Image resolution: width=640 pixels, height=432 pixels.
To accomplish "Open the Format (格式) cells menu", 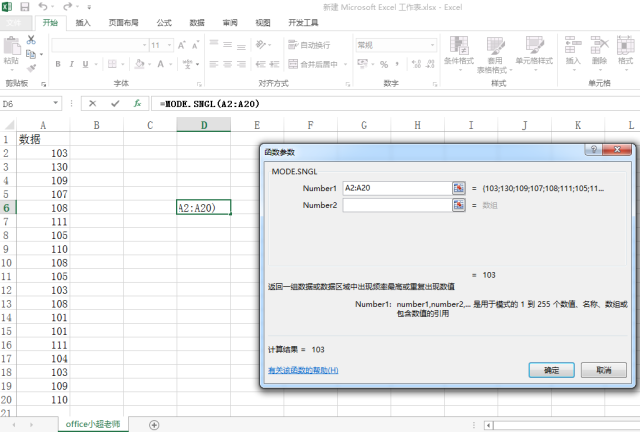I will tap(625, 52).
